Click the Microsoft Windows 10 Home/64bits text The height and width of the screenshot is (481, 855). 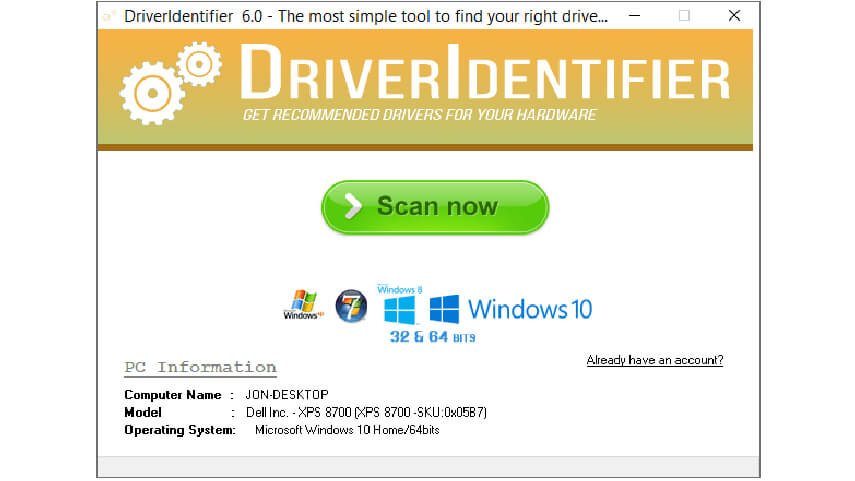tap(347, 430)
